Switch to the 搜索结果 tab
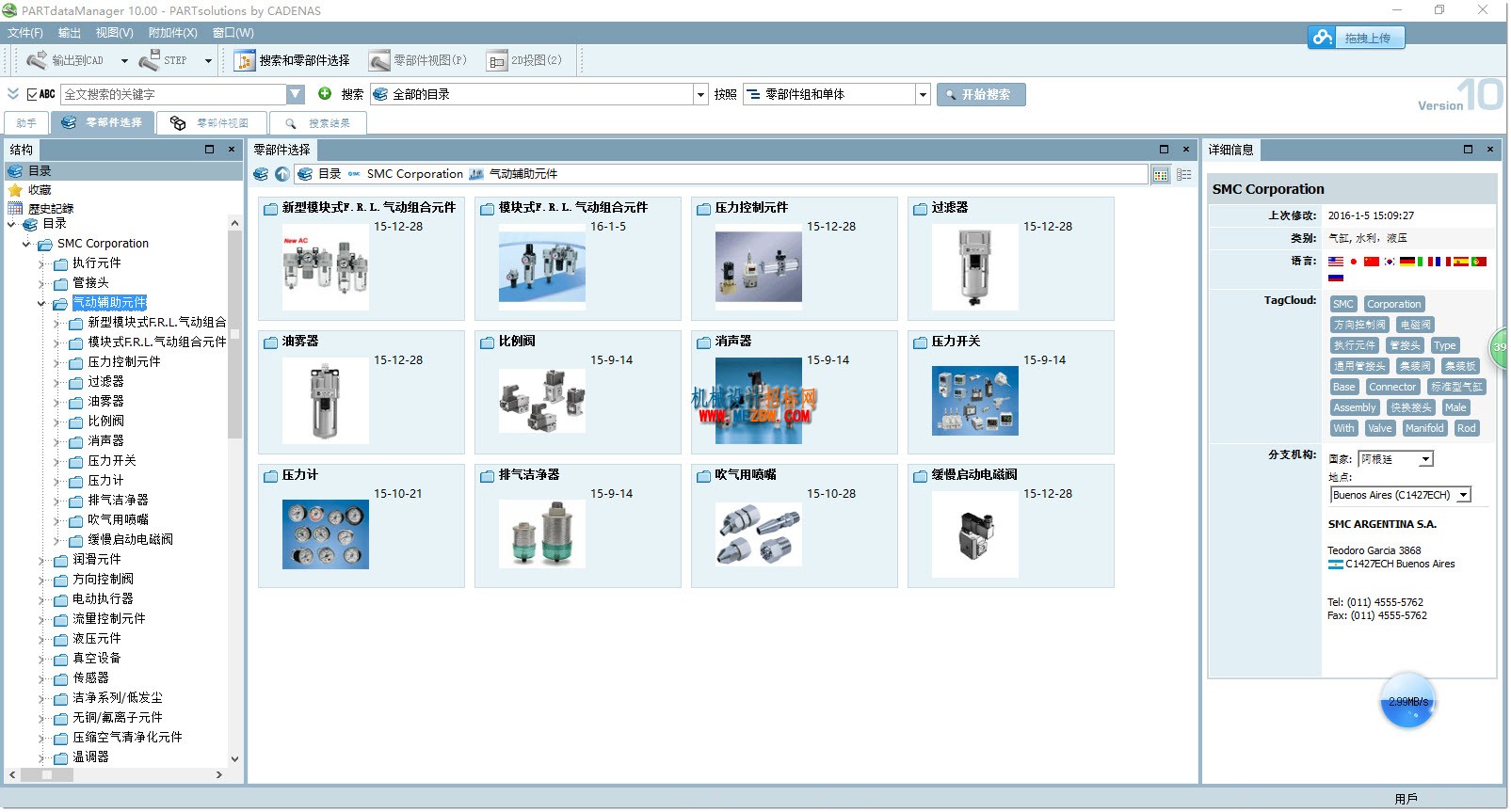This screenshot has height=812, width=1511. click(318, 123)
